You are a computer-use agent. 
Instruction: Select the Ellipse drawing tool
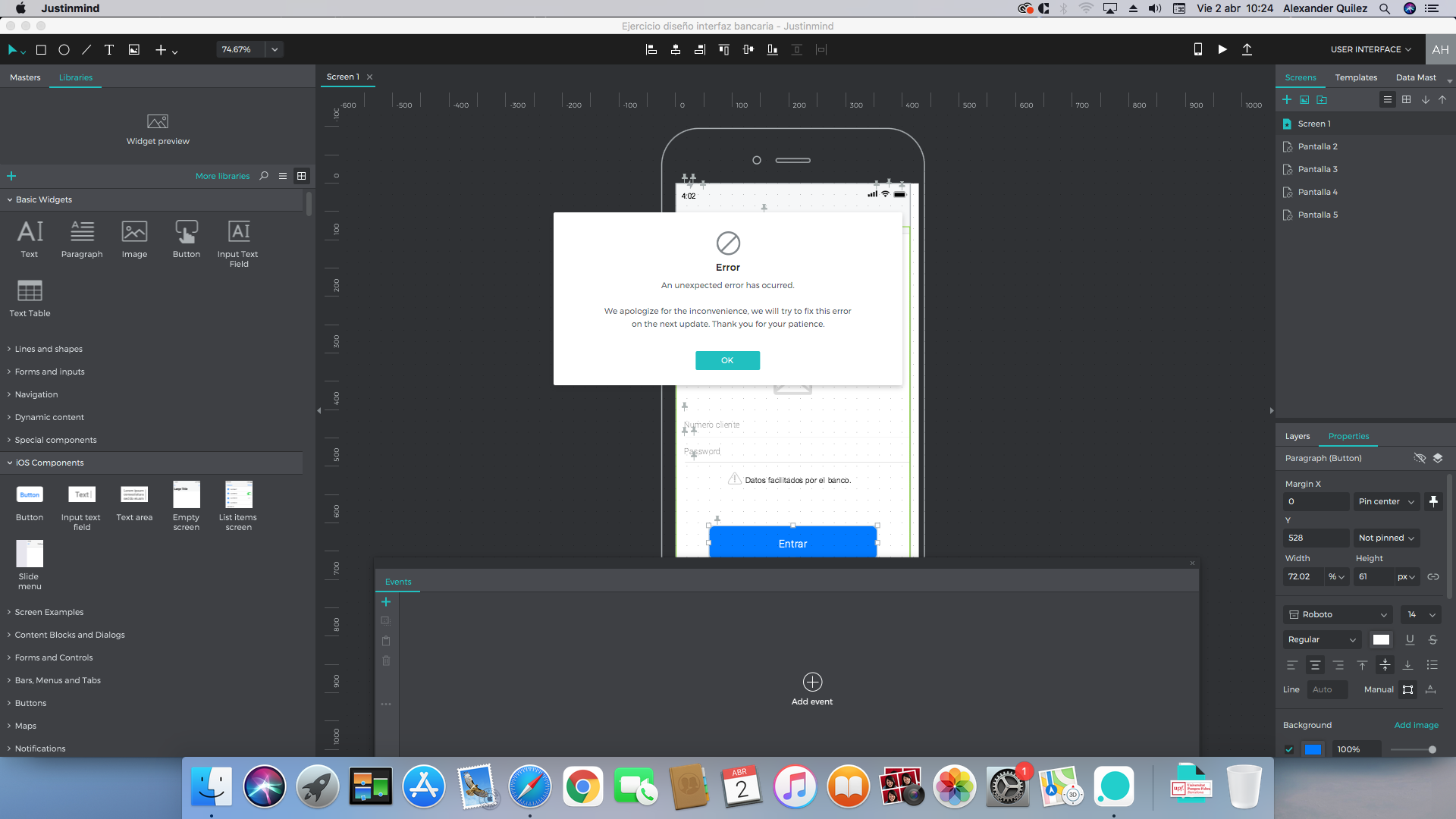pos(64,50)
